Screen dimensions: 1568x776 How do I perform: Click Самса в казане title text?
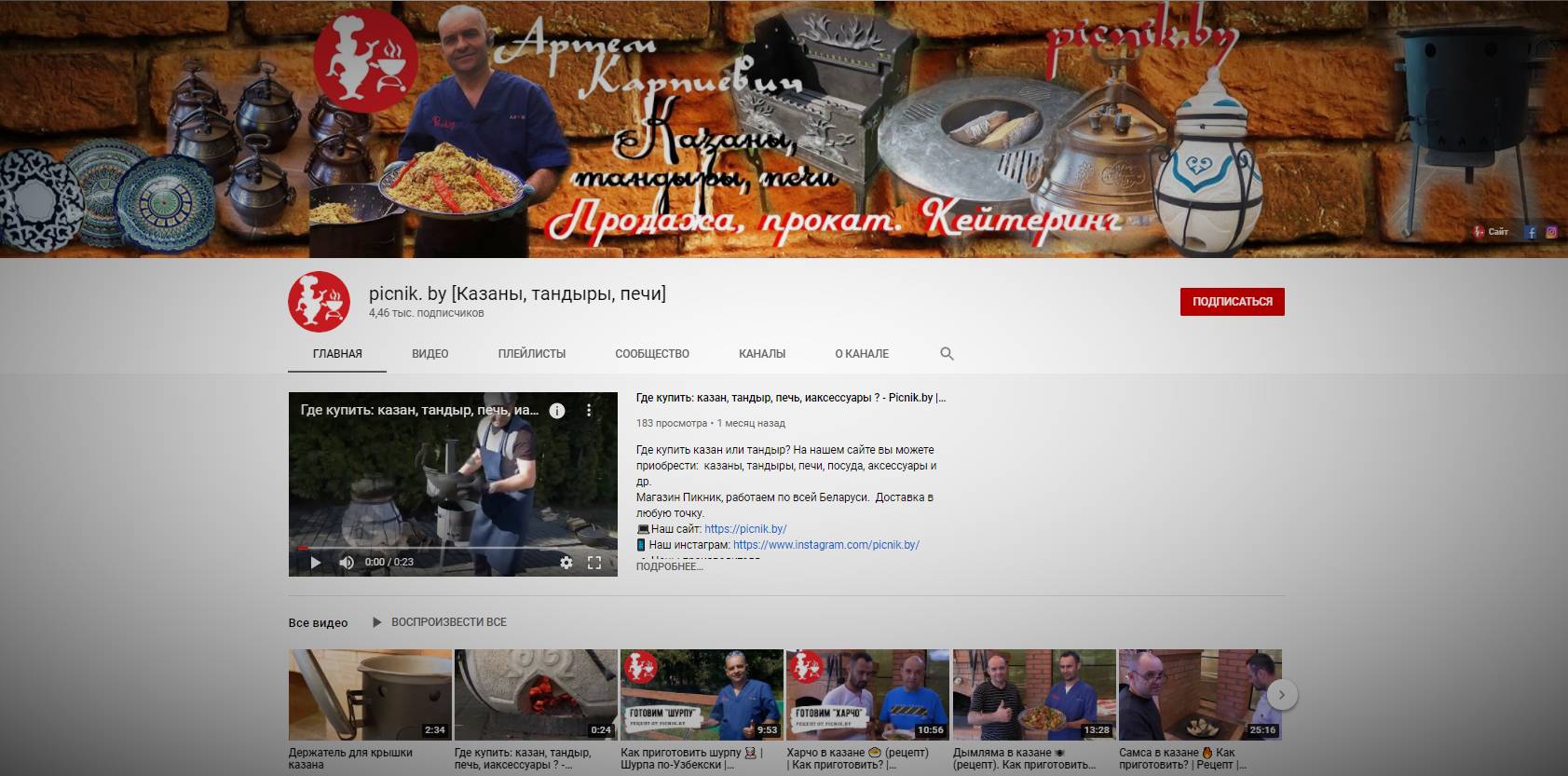[1183, 758]
